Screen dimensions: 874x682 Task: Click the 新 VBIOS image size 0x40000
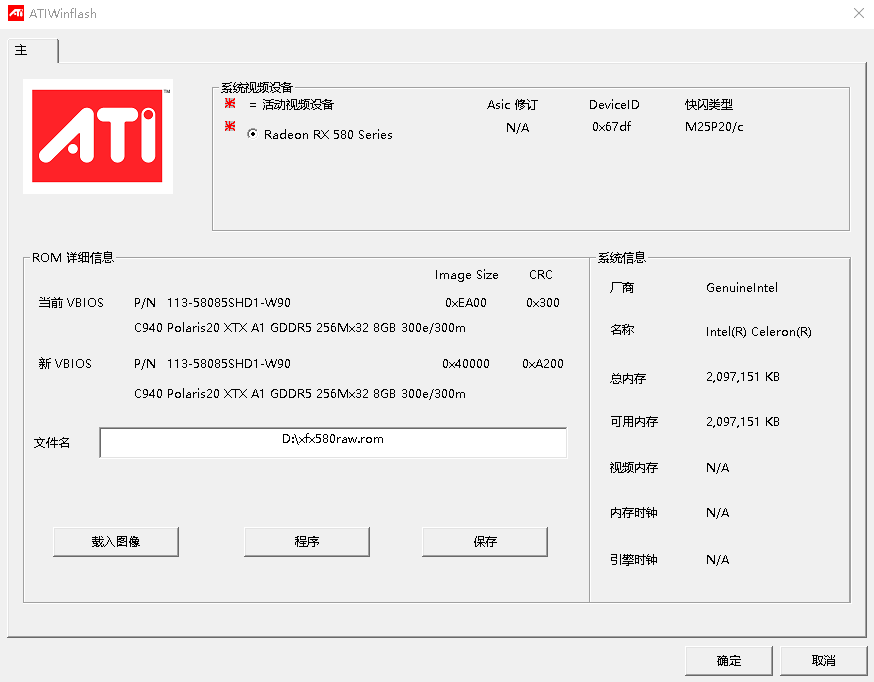[466, 364]
